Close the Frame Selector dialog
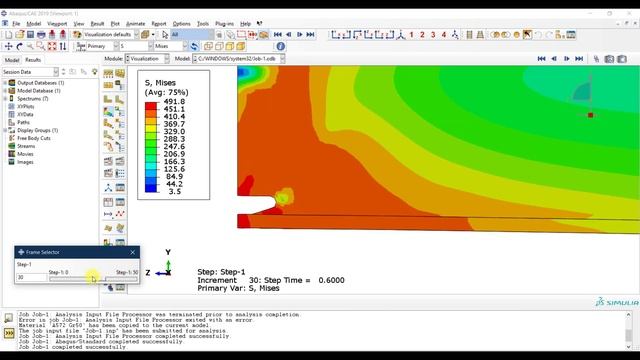640x360 pixels. [133, 252]
